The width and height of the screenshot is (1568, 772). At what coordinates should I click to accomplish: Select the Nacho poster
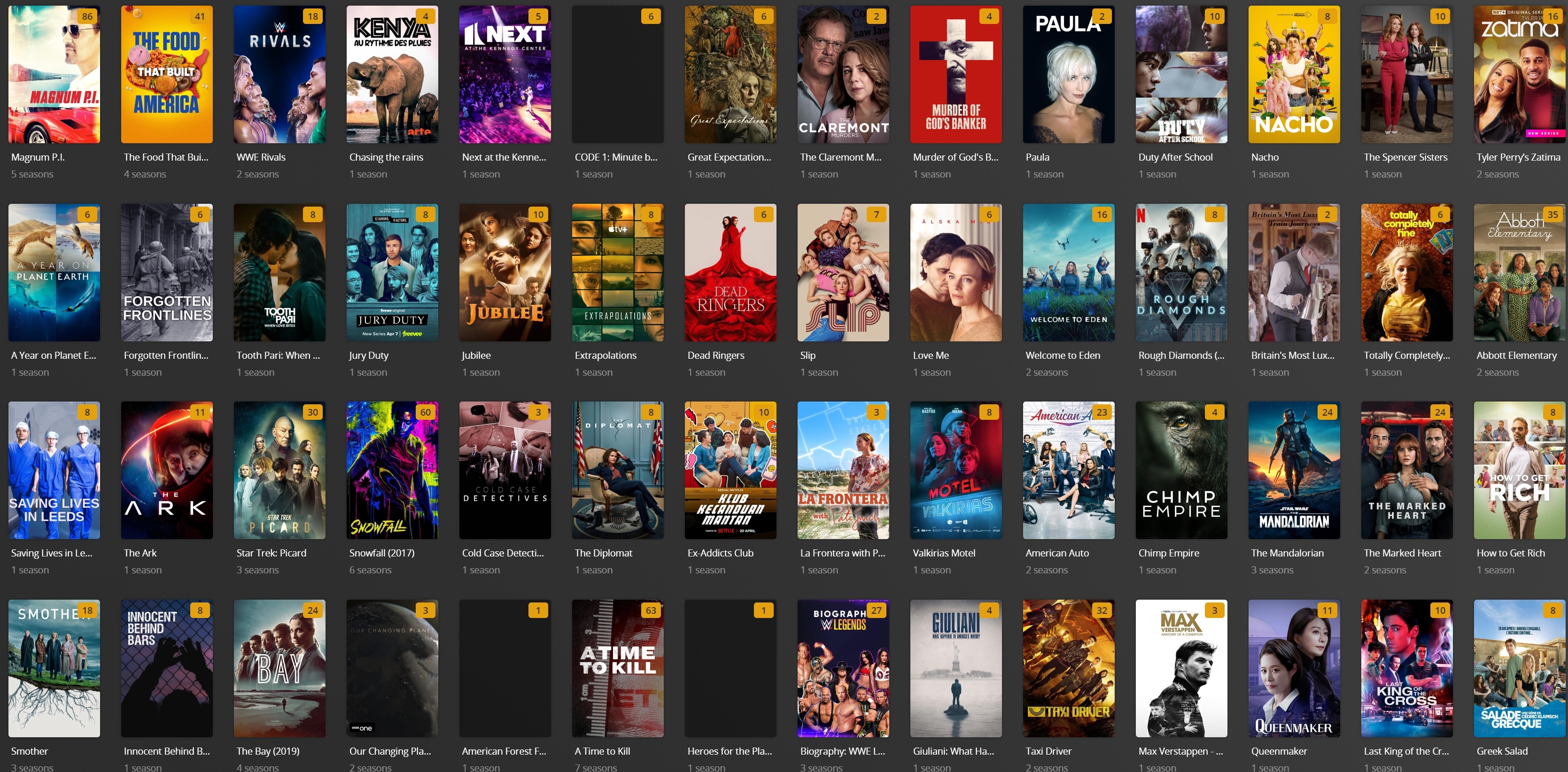coord(1294,74)
